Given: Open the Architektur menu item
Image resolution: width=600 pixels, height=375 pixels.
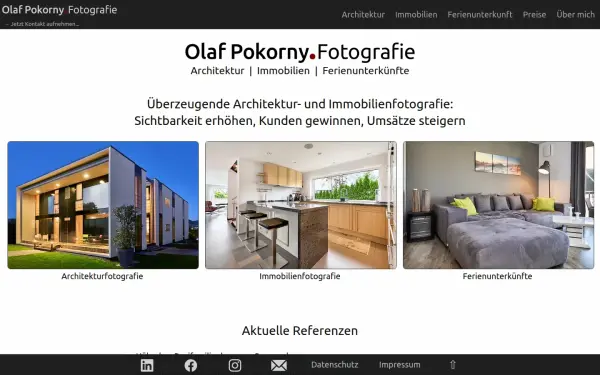Looking at the screenshot, I should (363, 15).
